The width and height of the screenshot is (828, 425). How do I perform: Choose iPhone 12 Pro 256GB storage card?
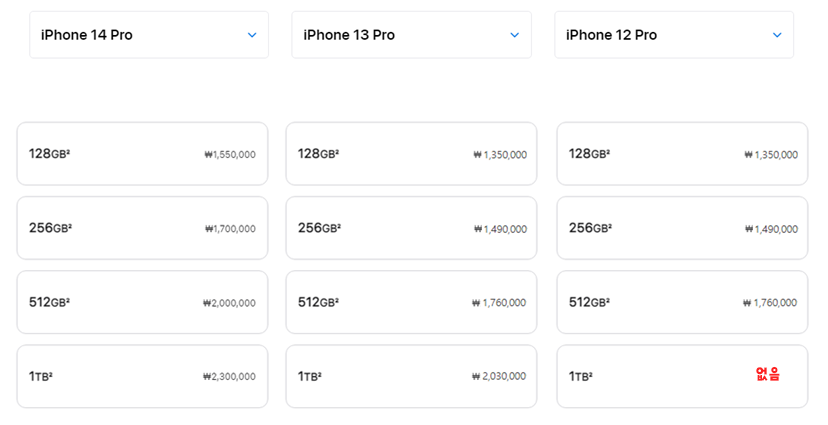pos(682,228)
